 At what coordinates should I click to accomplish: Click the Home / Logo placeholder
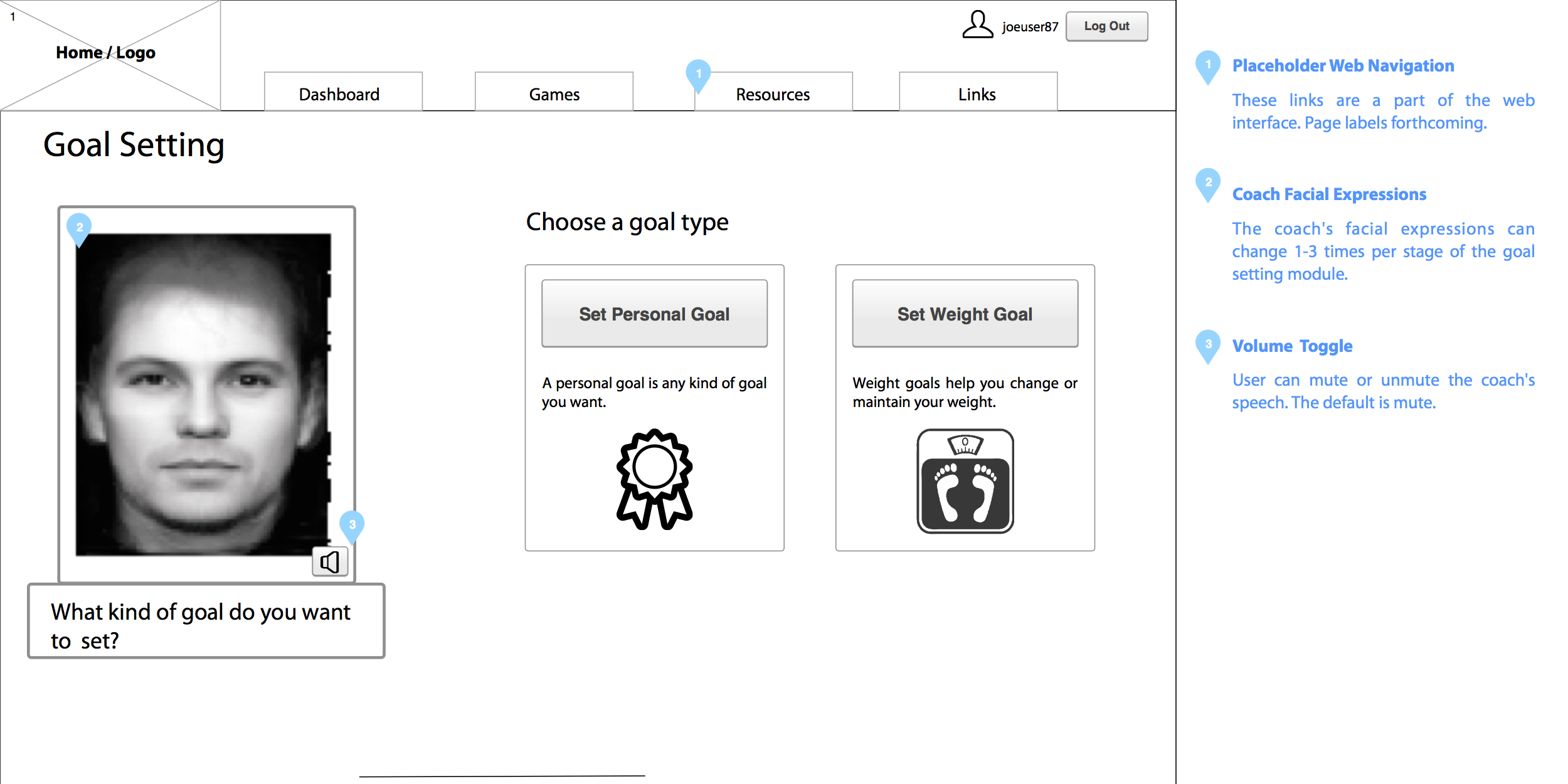(x=107, y=53)
